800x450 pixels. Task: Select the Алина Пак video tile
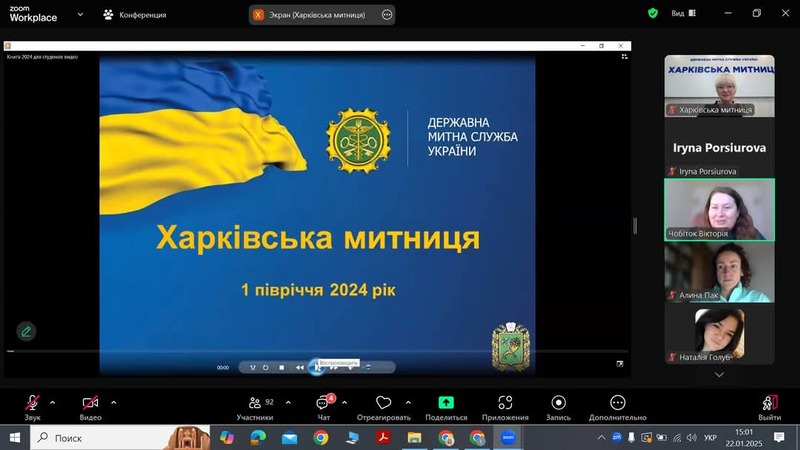719,272
